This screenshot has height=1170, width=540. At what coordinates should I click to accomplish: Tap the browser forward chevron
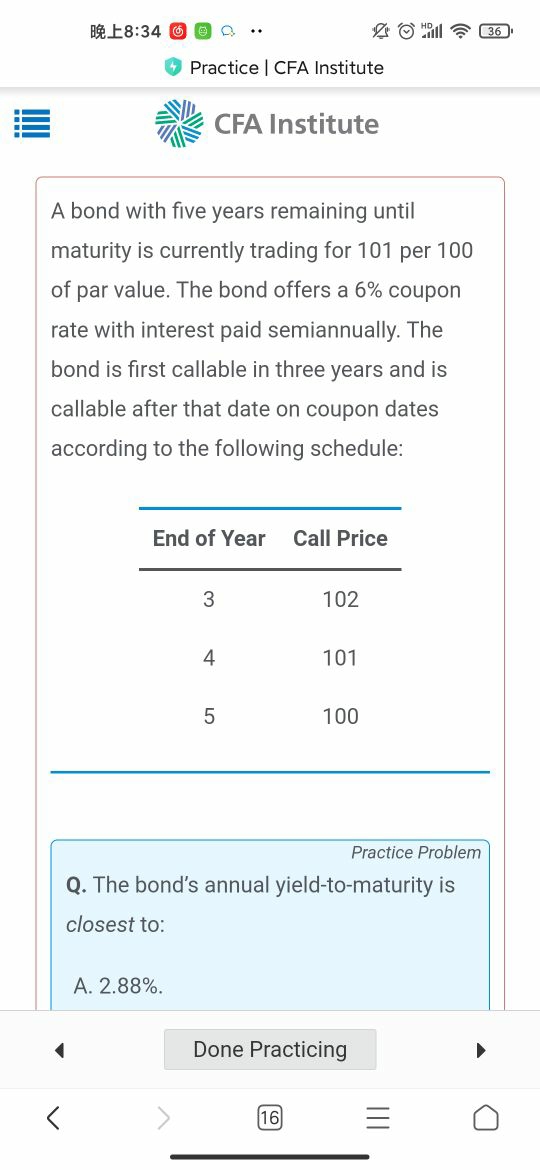point(163,1118)
